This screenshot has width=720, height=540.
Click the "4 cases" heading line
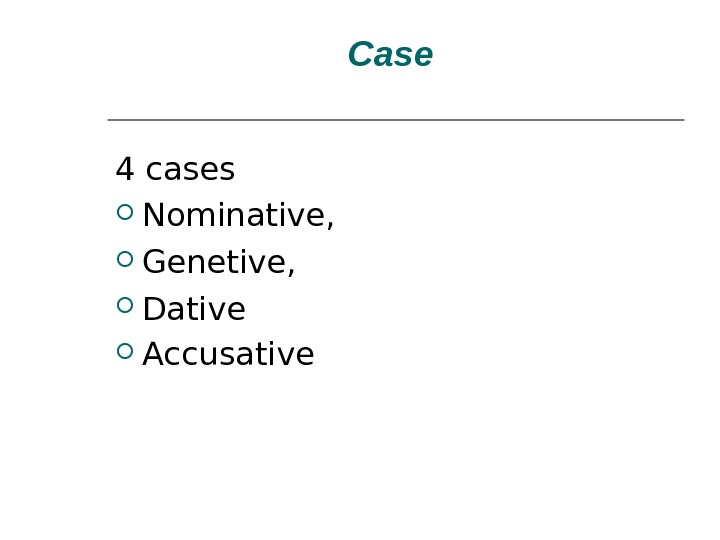(x=175, y=170)
